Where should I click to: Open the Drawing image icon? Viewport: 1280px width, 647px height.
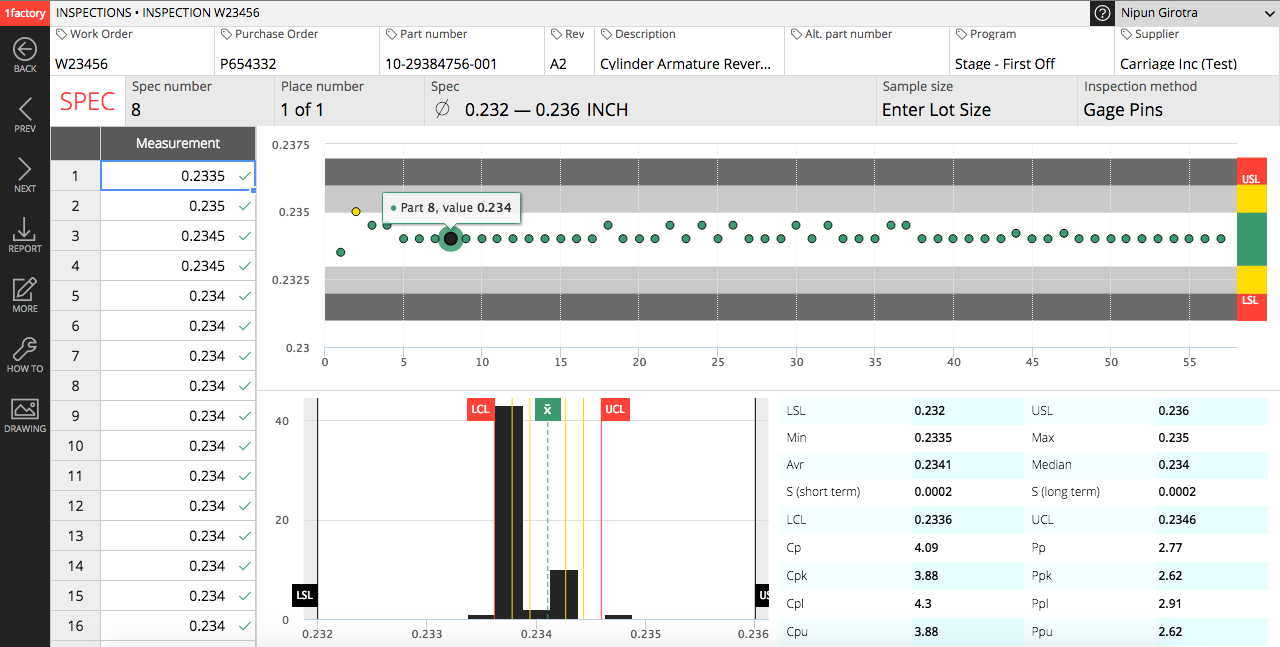[x=25, y=410]
